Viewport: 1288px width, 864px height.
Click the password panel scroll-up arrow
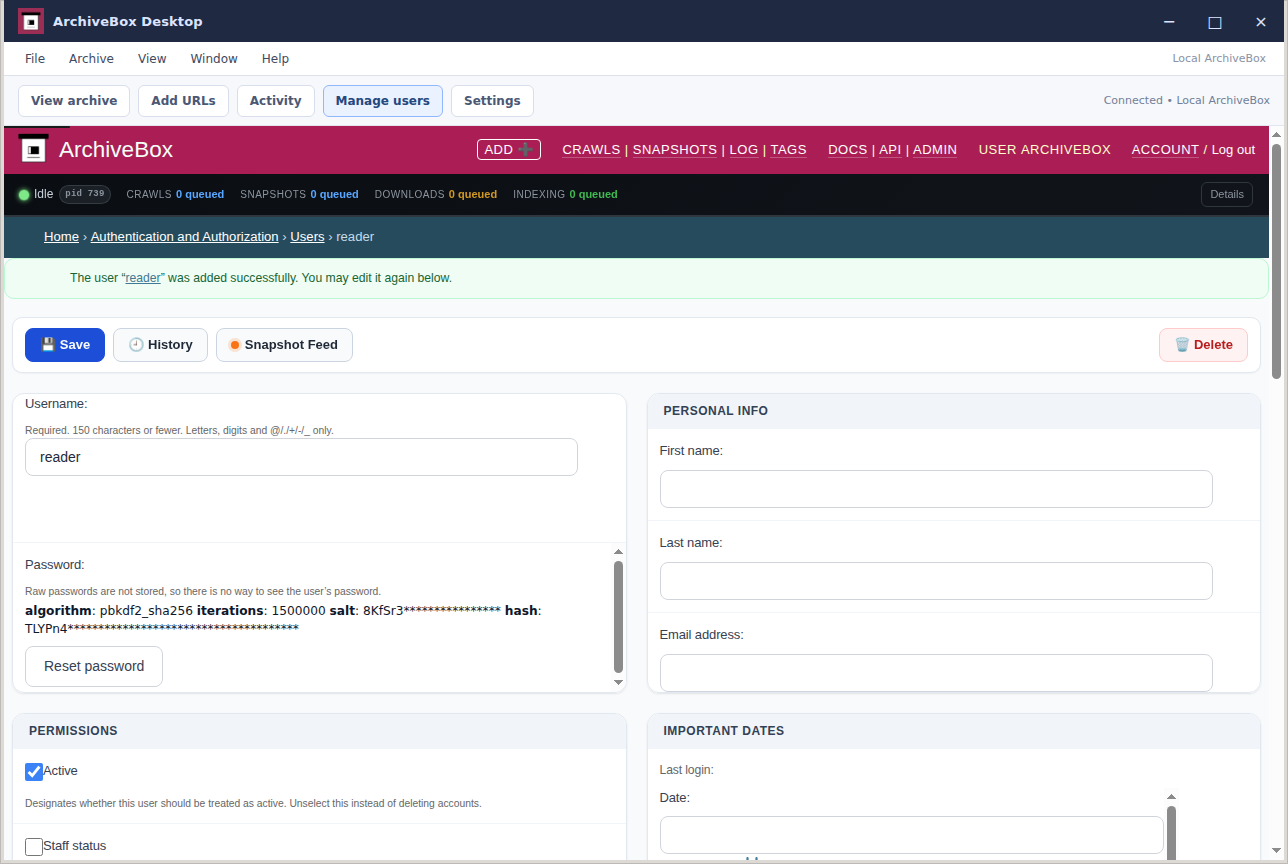[x=618, y=552]
